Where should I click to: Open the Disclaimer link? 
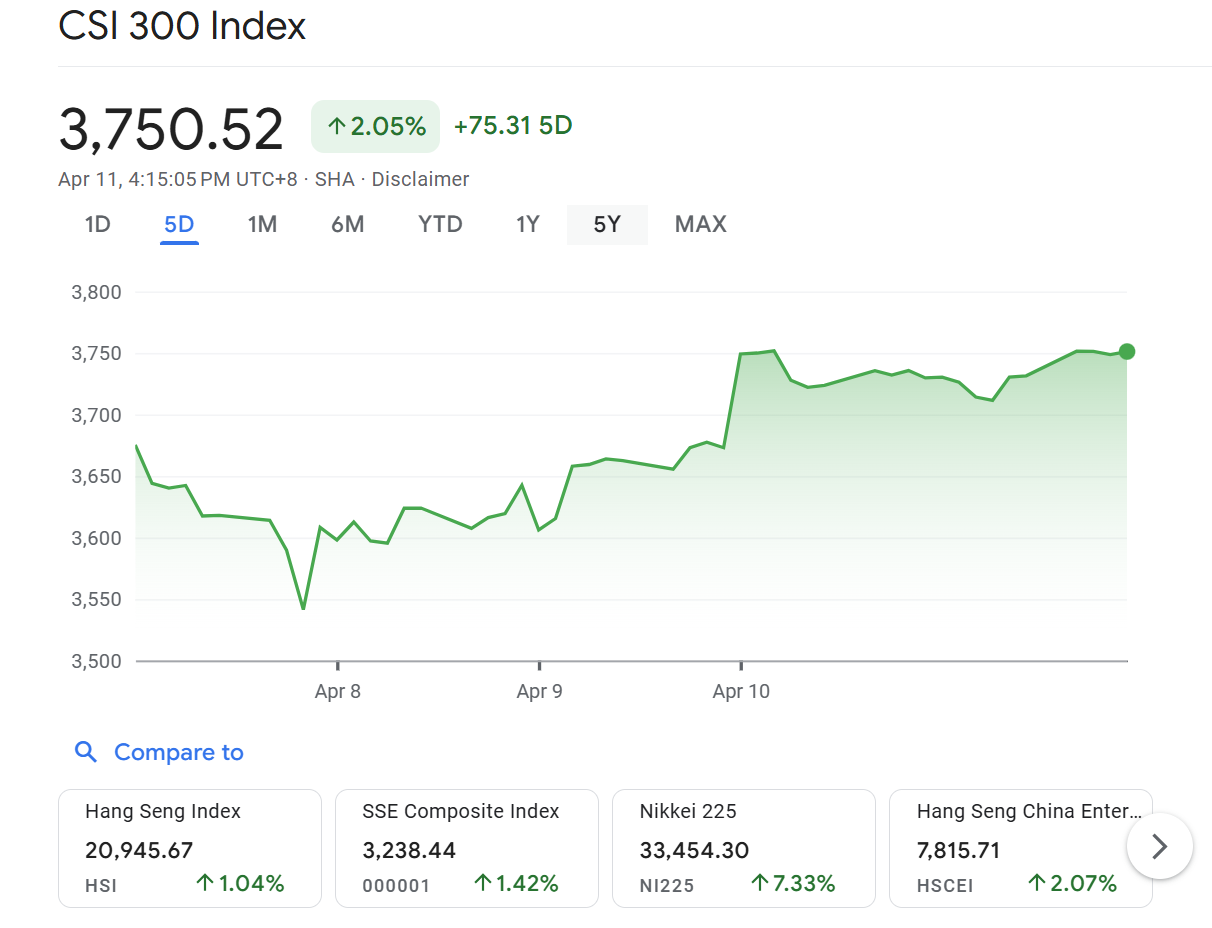coord(420,179)
